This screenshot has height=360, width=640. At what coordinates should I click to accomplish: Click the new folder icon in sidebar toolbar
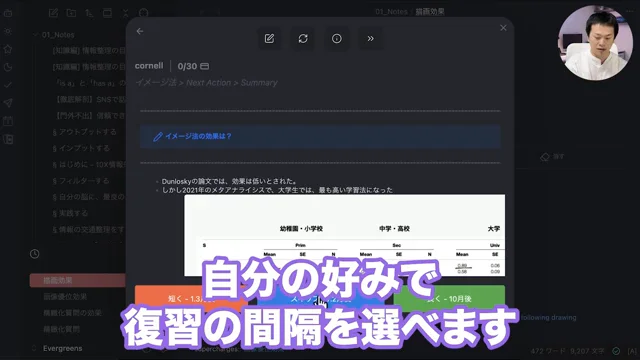pyautogui.click(x=71, y=13)
